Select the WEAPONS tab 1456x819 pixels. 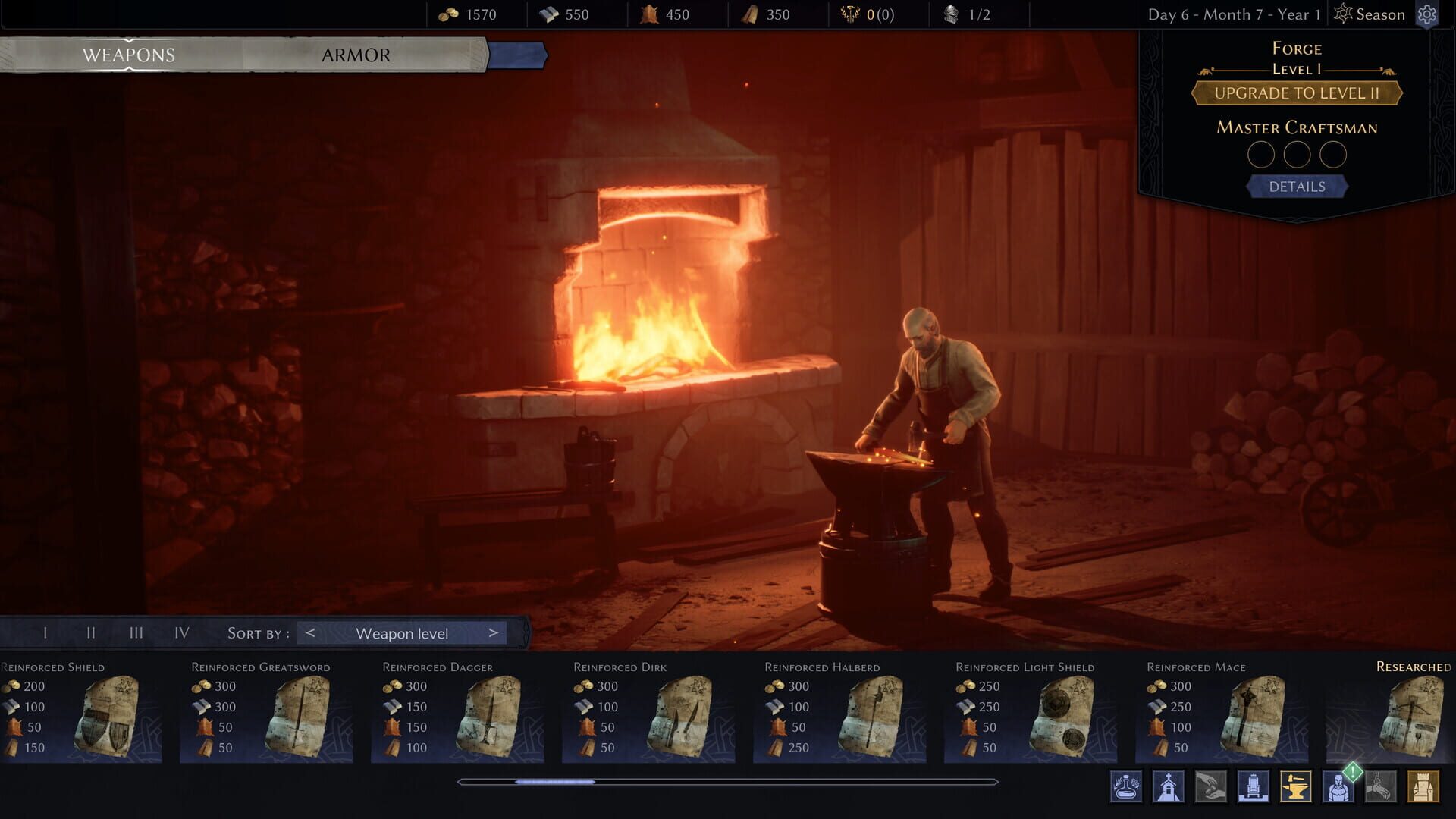click(x=130, y=55)
